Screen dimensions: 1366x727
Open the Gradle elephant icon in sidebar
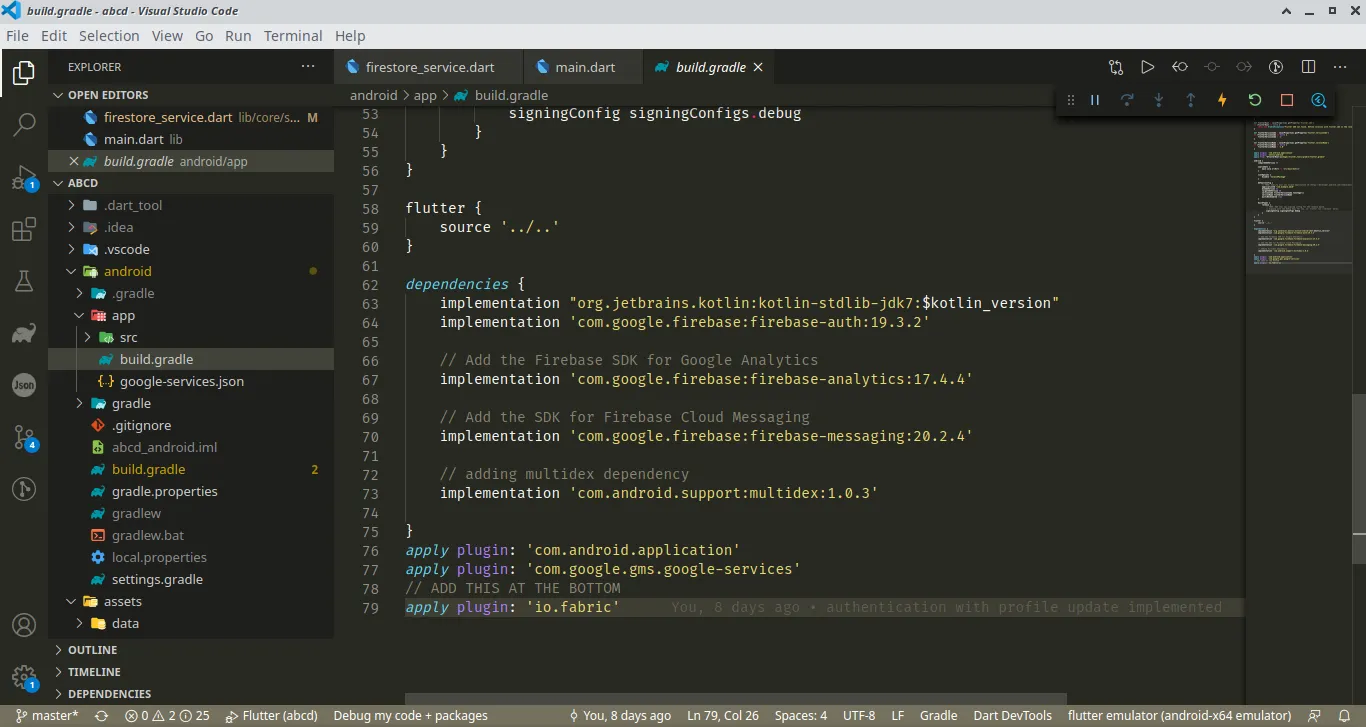(23, 334)
